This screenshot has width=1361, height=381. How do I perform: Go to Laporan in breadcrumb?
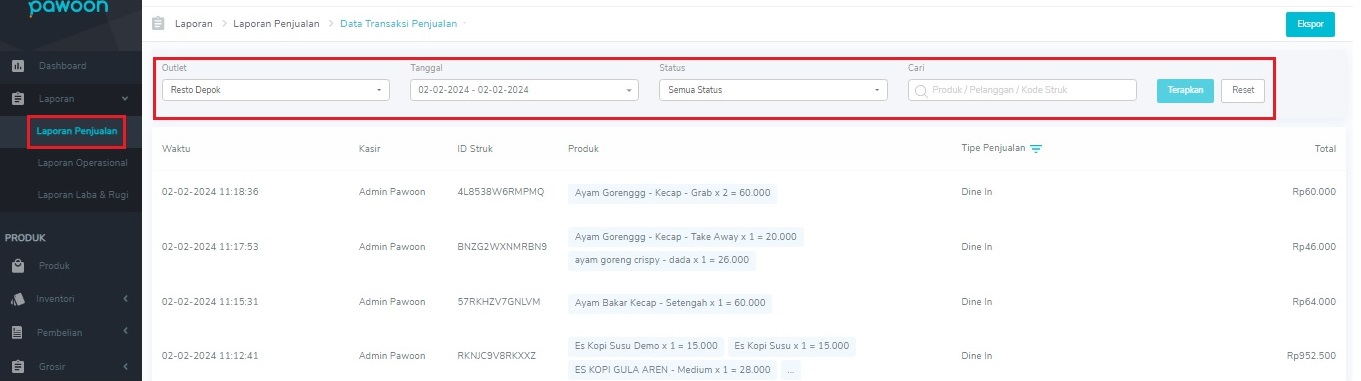(x=195, y=23)
